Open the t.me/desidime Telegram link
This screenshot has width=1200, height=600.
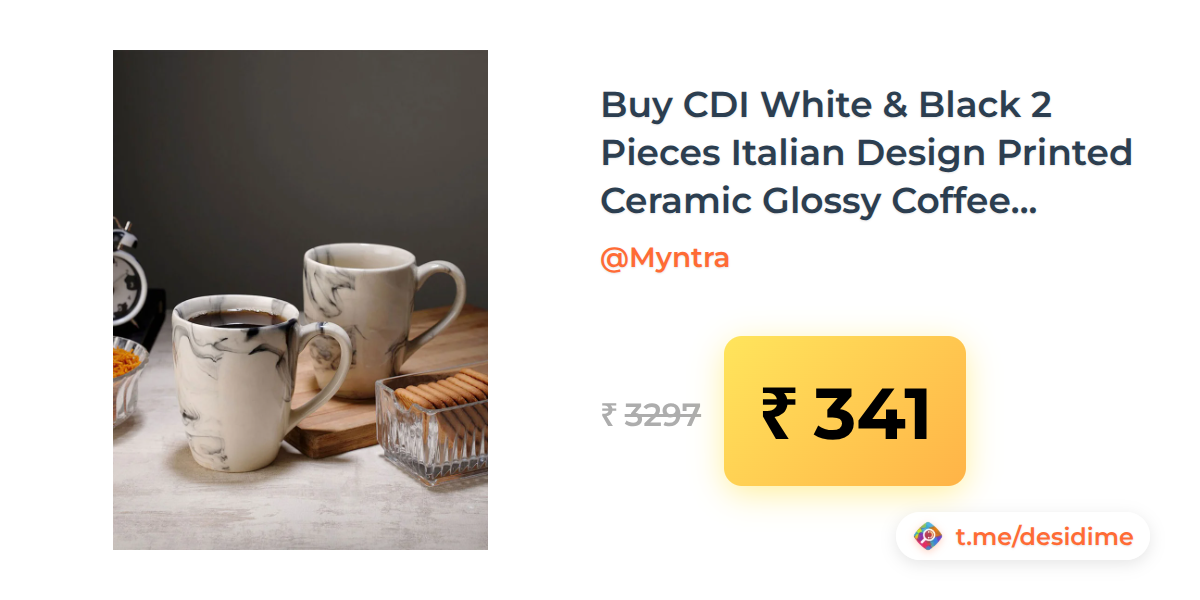point(1044,538)
